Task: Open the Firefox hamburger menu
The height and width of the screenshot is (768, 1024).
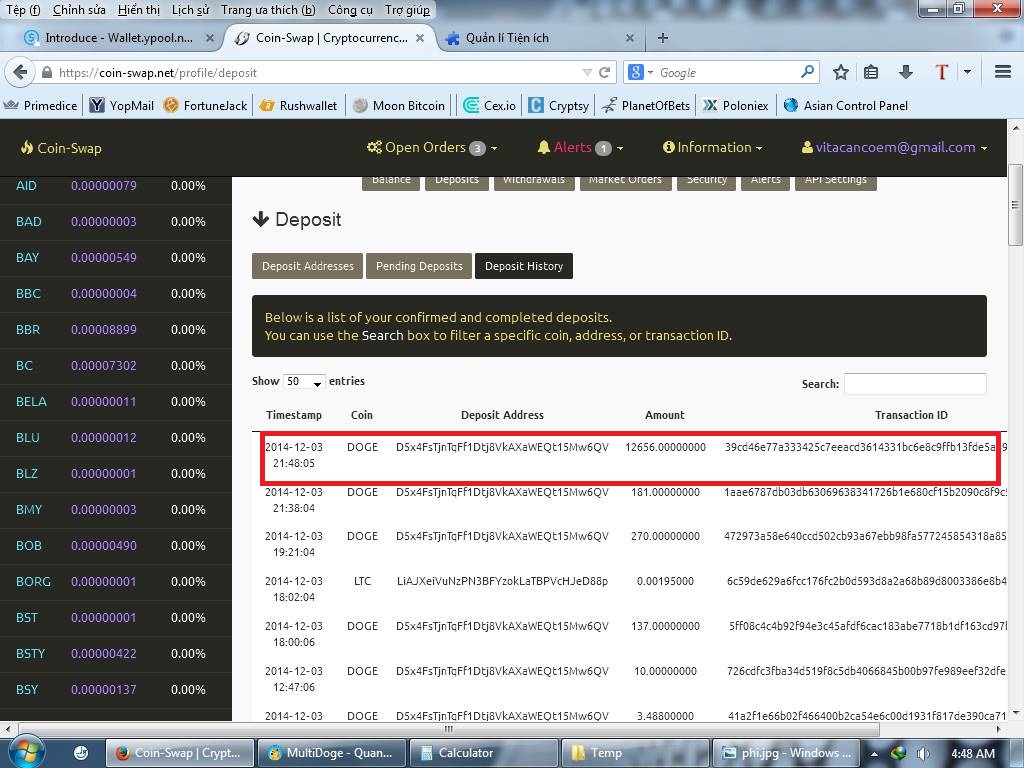Action: (x=1003, y=72)
